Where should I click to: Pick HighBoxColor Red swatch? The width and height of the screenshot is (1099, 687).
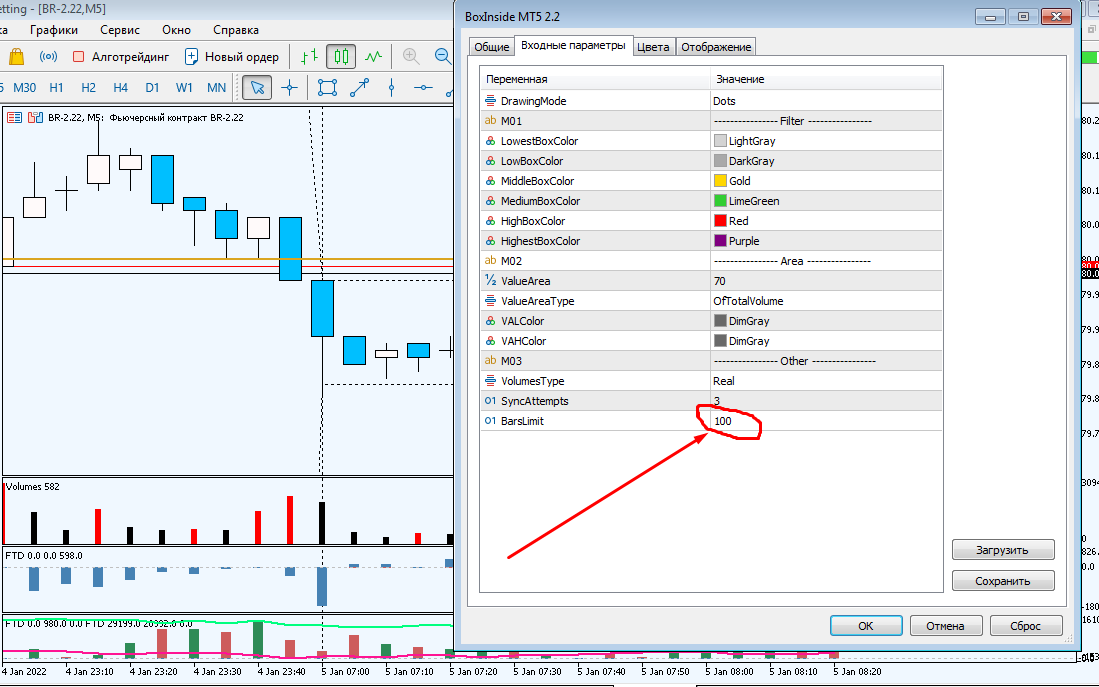pyautogui.click(x=720, y=220)
